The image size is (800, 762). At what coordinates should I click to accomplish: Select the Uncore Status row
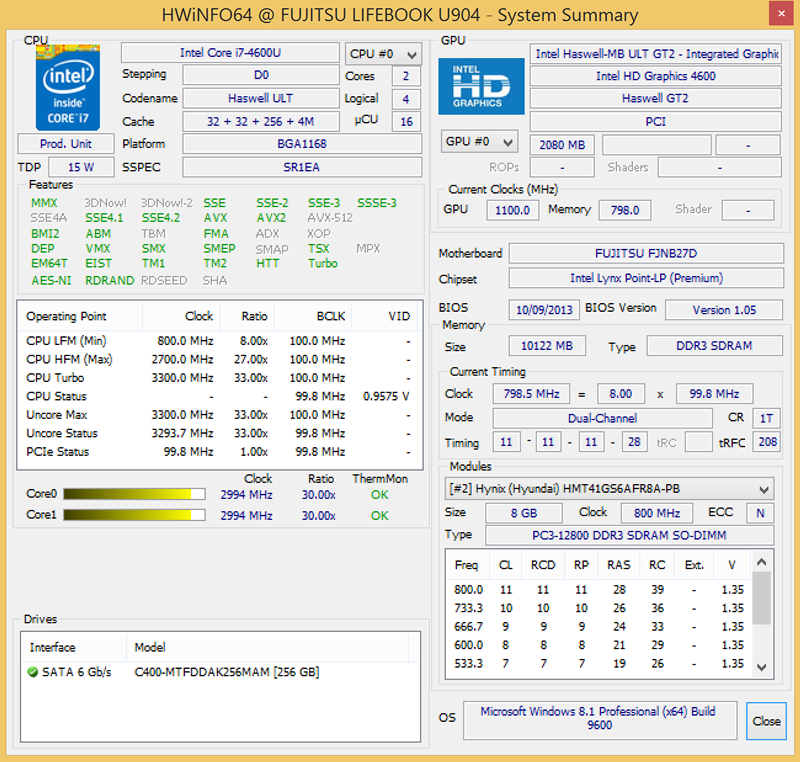[219, 434]
